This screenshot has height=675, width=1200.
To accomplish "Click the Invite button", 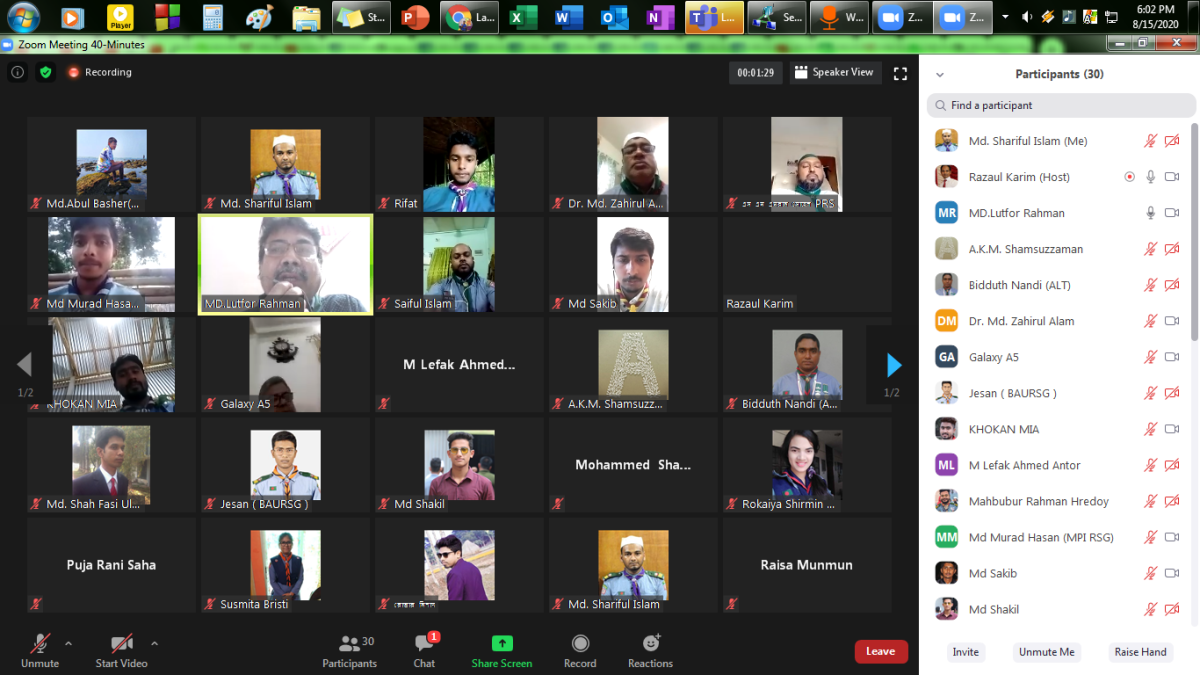I will pos(965,652).
